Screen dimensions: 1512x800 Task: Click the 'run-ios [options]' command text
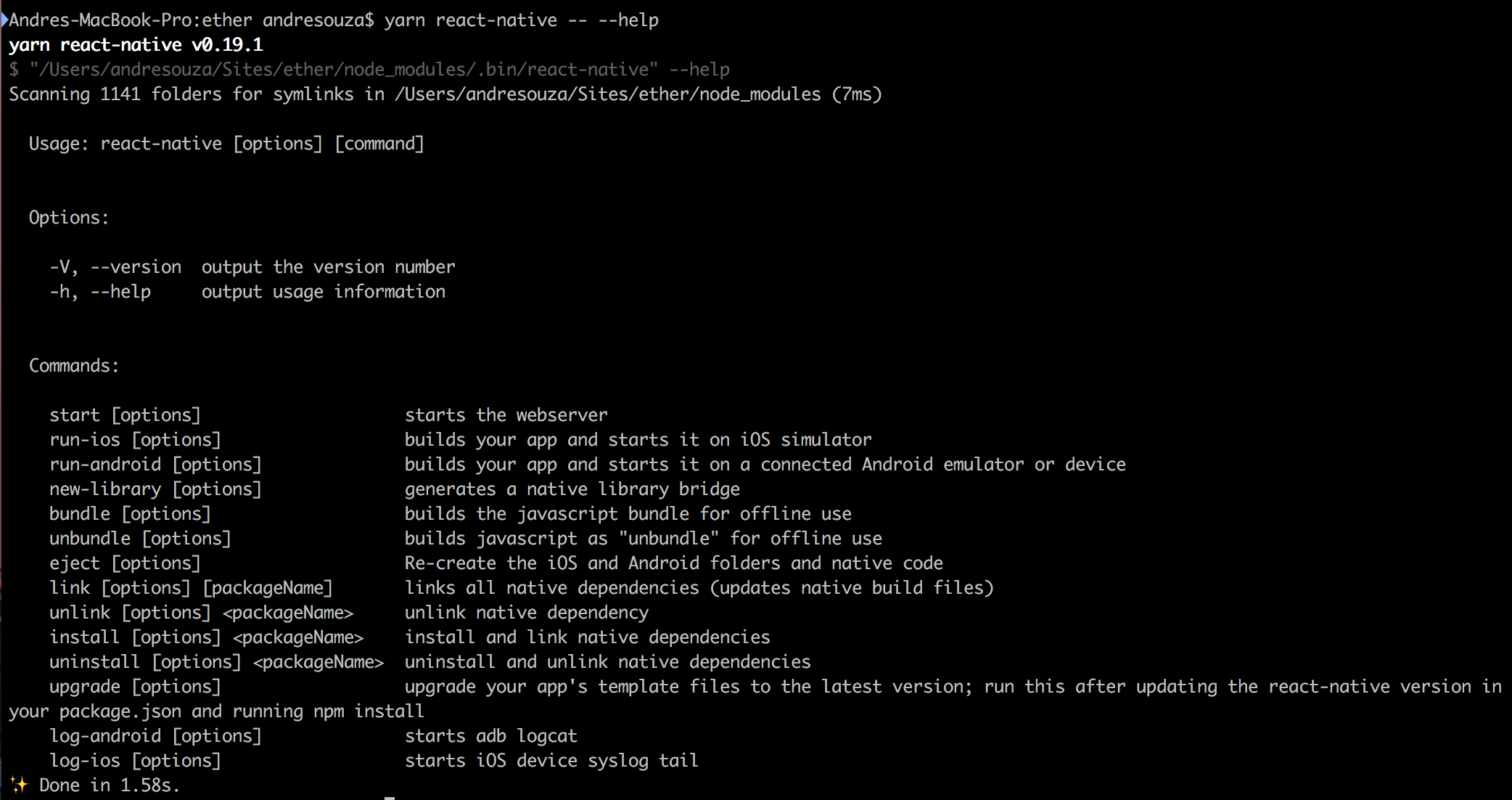(x=135, y=440)
